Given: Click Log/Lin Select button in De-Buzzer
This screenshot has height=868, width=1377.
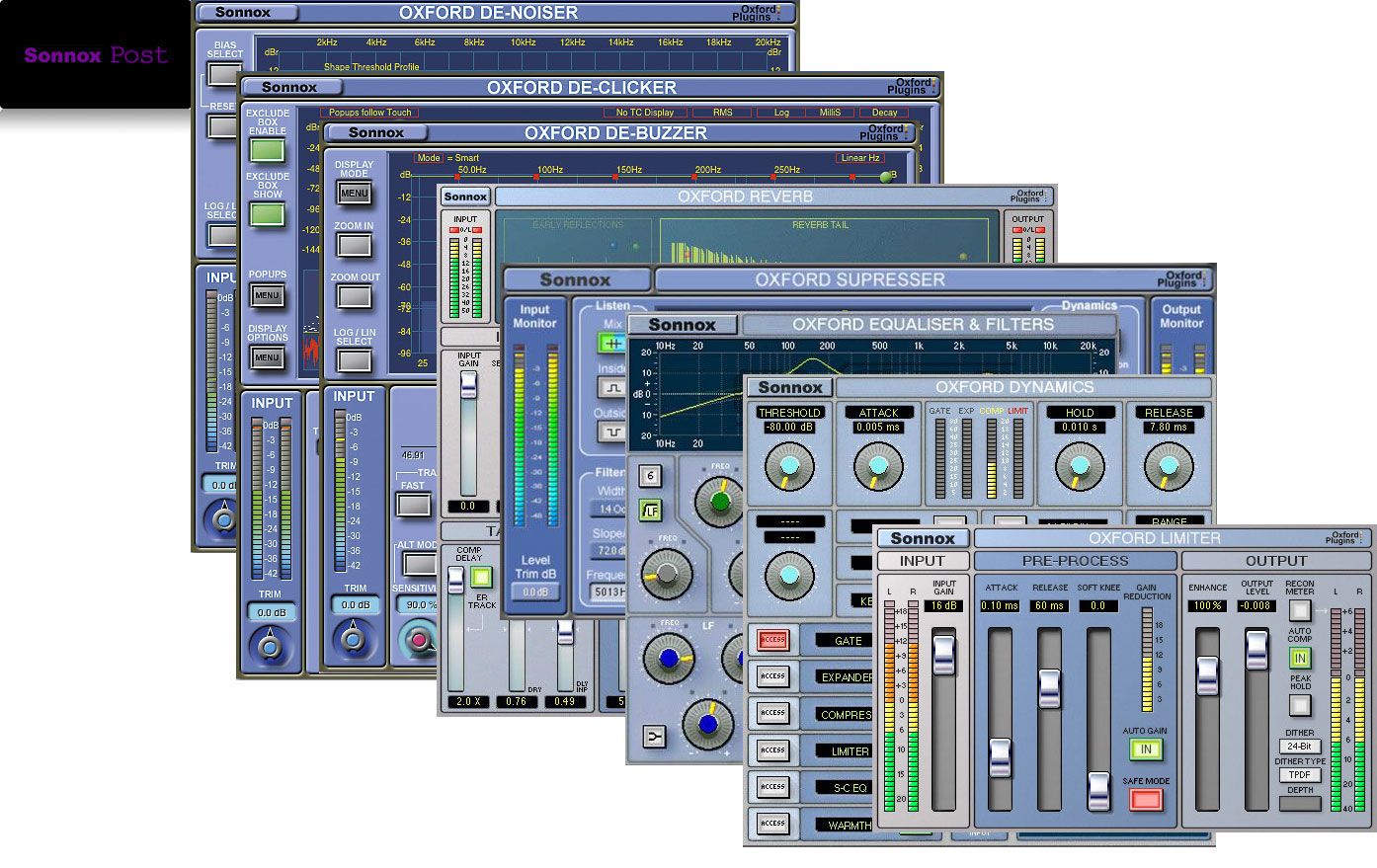Looking at the screenshot, I should (x=354, y=359).
